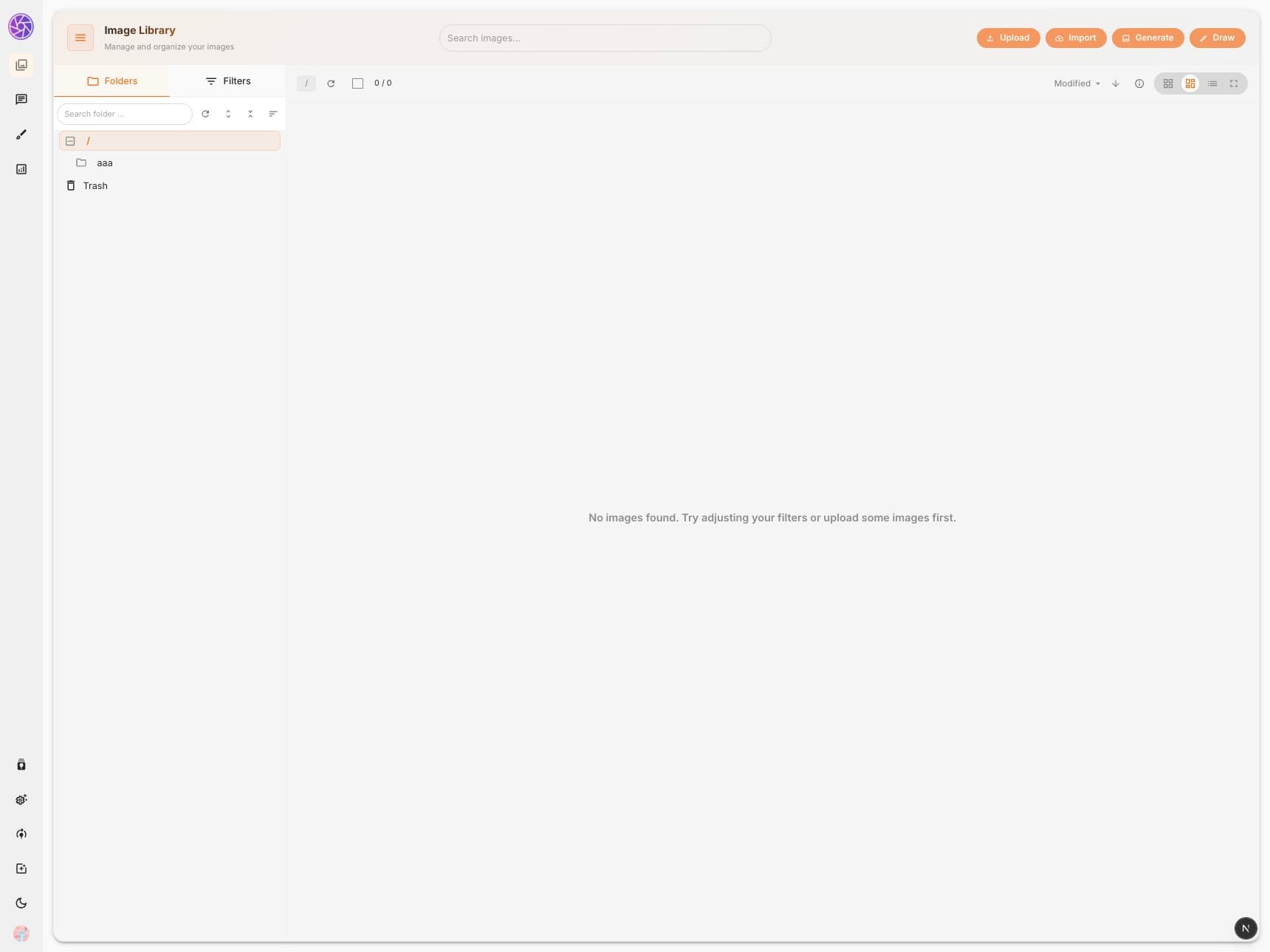
Task: Click the Draw button
Action: pyautogui.click(x=1217, y=38)
